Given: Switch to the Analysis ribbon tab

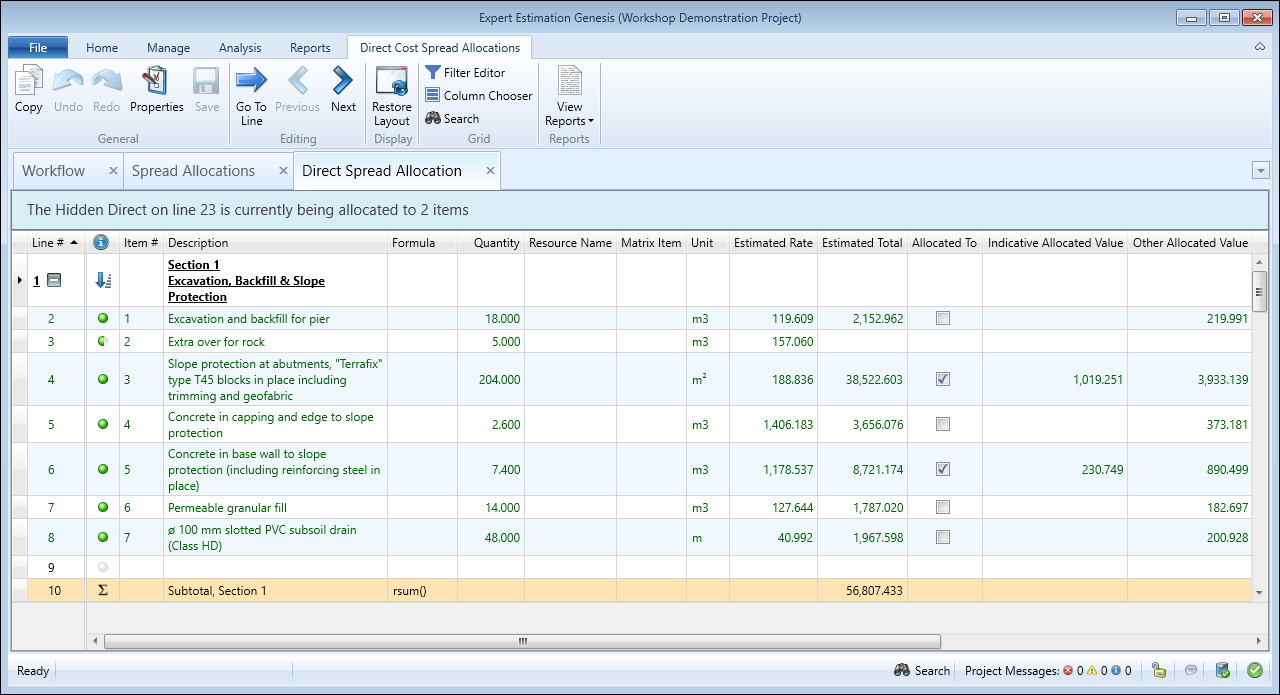Looking at the screenshot, I should 239,48.
